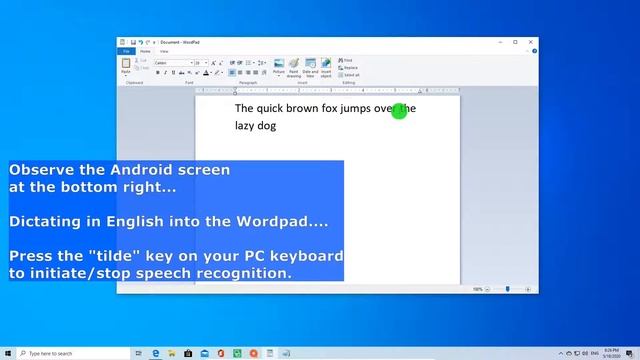The image size is (640, 360).
Task: Open the notification center icon
Action: tap(629, 353)
